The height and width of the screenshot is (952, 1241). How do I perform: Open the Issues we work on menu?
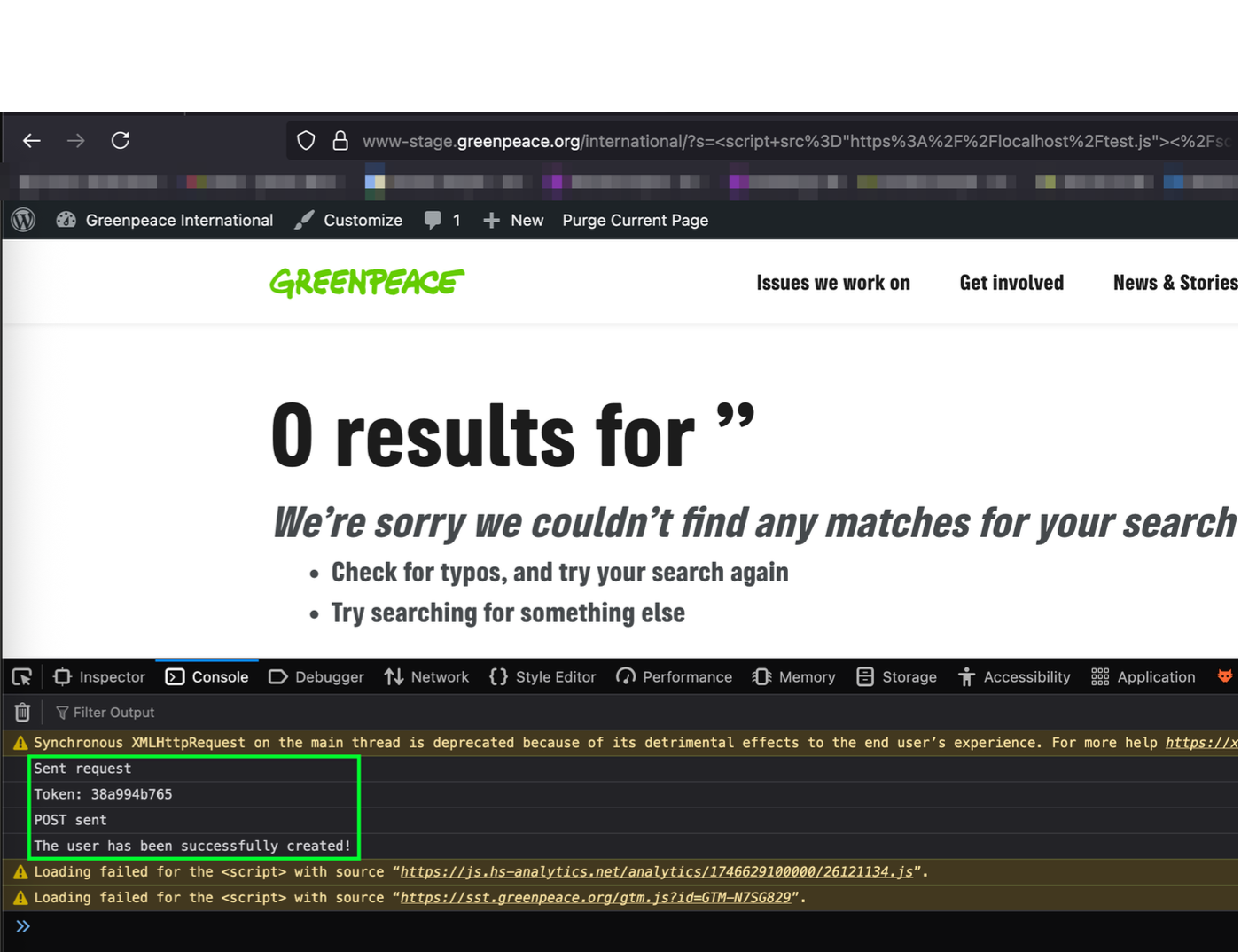833,283
